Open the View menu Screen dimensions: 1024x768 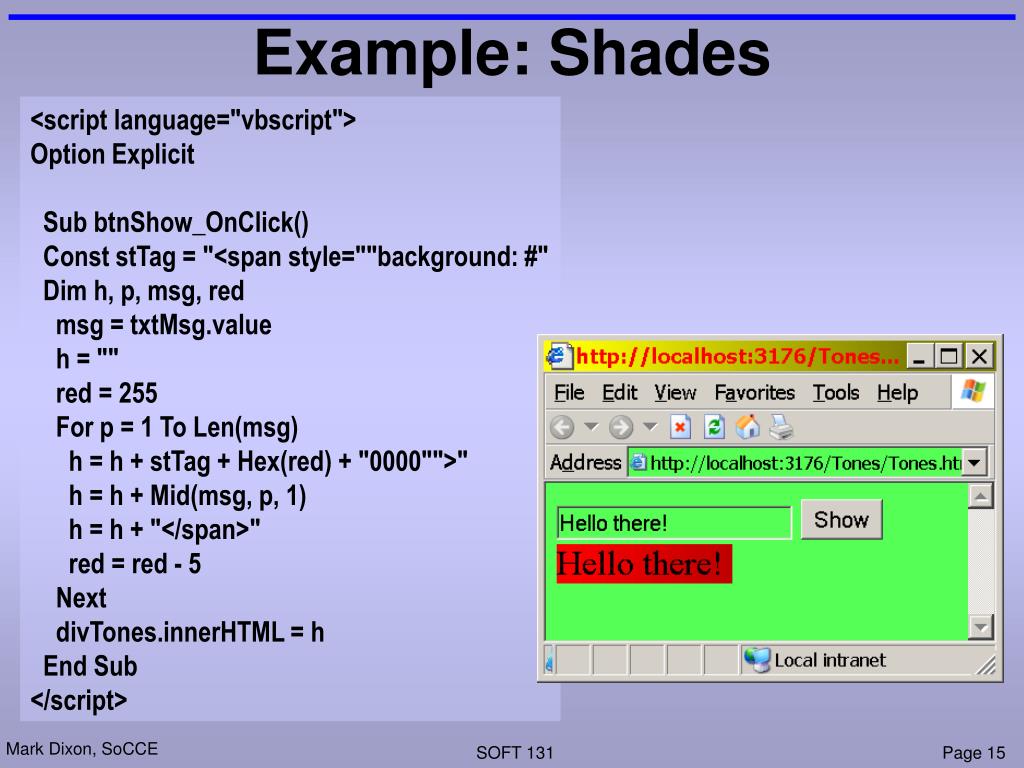[675, 393]
